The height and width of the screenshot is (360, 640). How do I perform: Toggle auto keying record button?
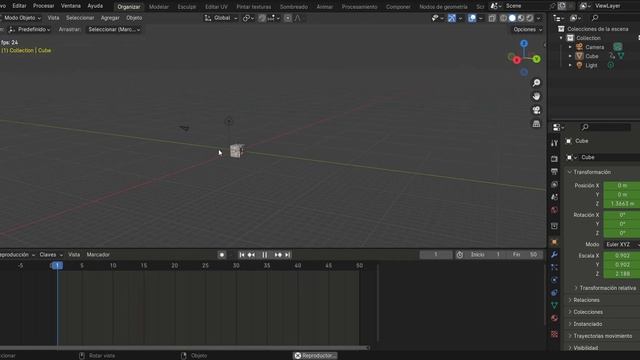222,255
